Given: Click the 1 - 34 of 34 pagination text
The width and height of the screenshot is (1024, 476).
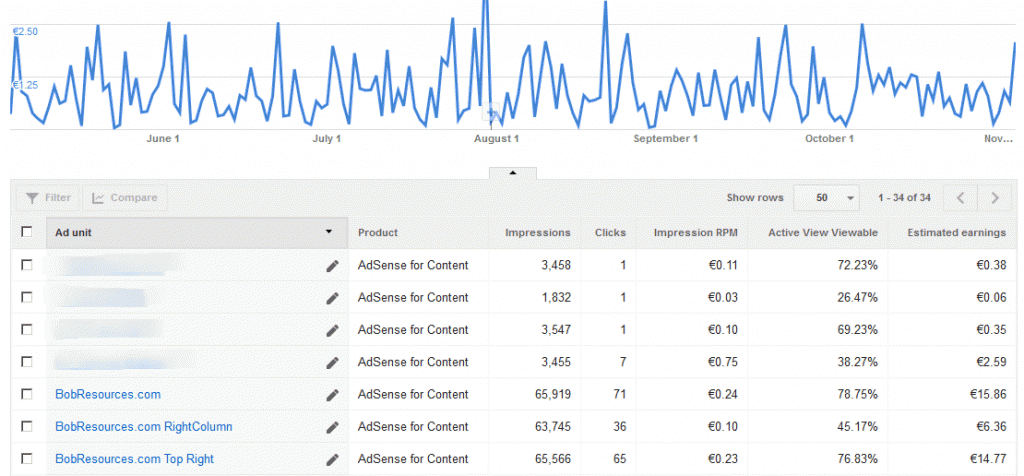Looking at the screenshot, I should point(904,197).
